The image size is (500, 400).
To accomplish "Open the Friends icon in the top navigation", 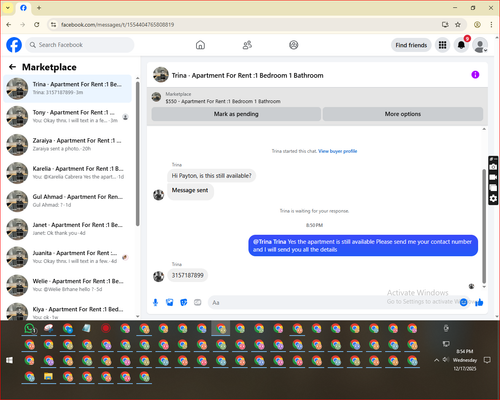I will pyautogui.click(x=247, y=45).
